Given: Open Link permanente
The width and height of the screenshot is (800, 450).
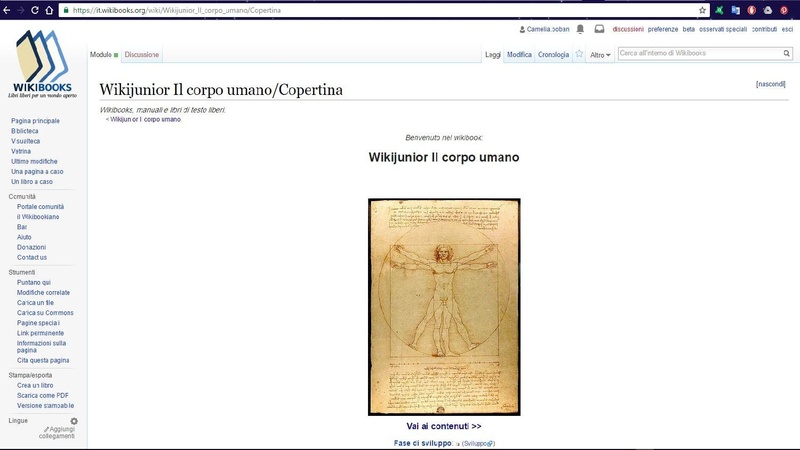Looking at the screenshot, I should (x=40, y=333).
